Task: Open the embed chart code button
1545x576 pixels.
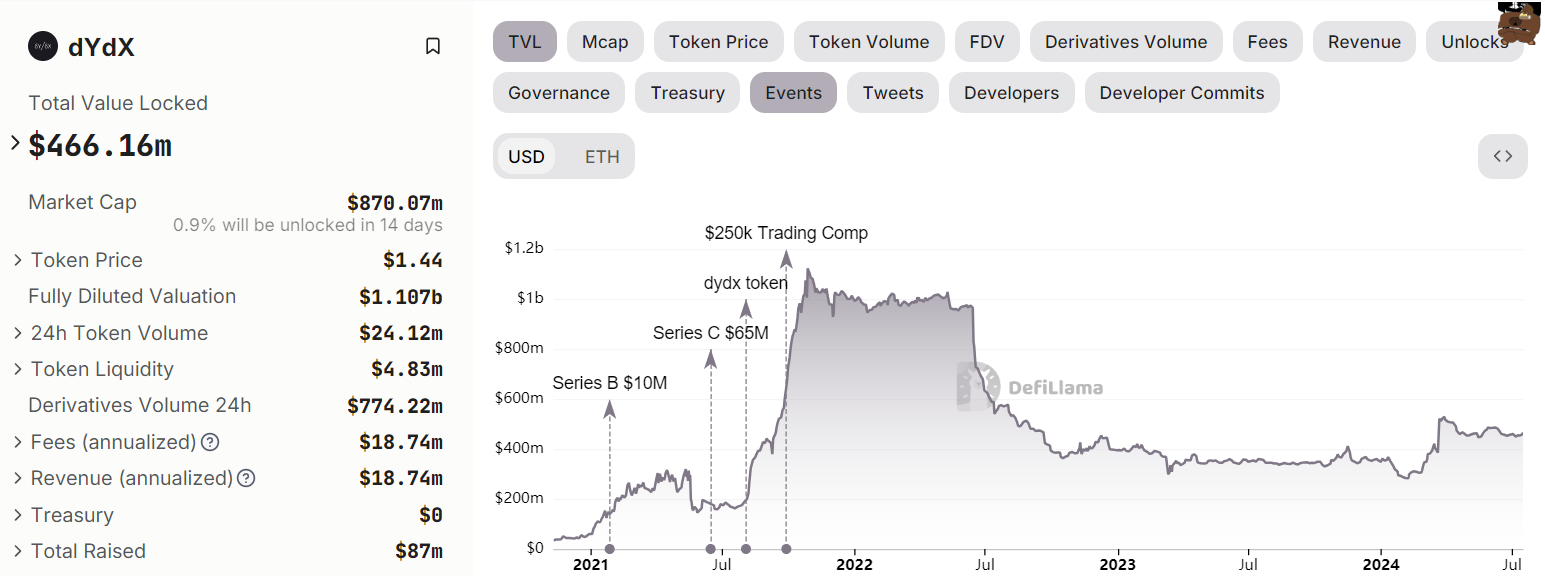Action: coord(1503,156)
